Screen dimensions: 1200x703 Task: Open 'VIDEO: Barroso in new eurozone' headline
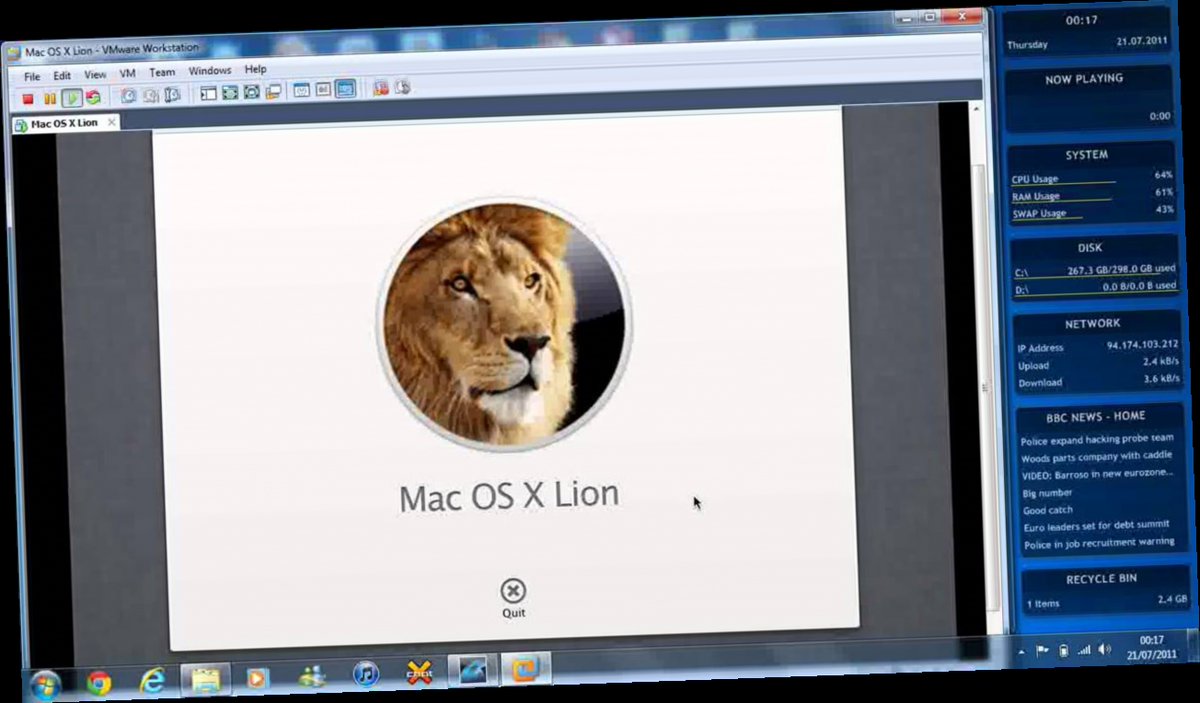(1096, 474)
